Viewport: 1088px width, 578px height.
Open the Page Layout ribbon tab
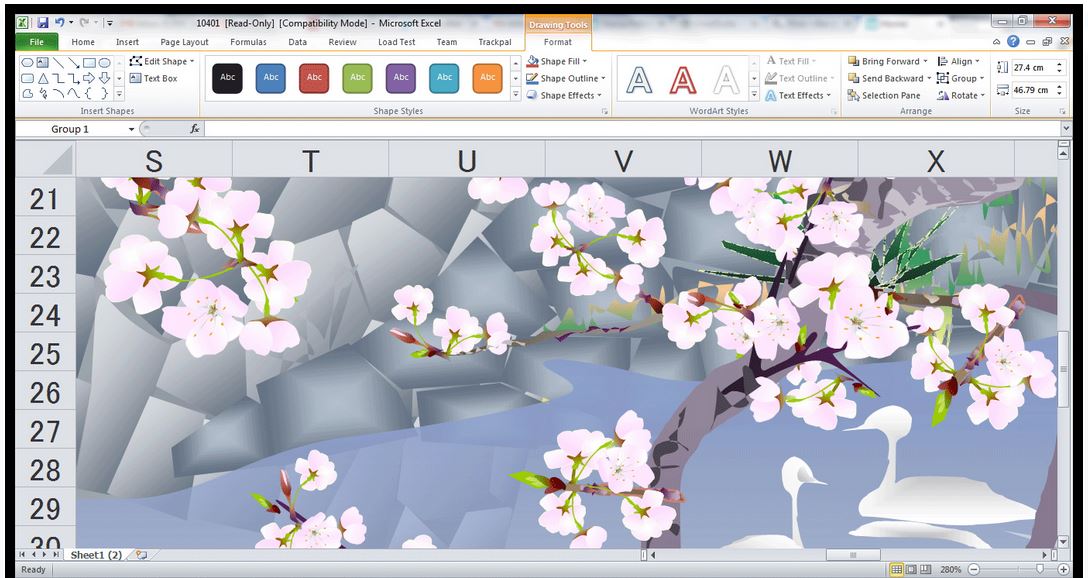tap(184, 42)
